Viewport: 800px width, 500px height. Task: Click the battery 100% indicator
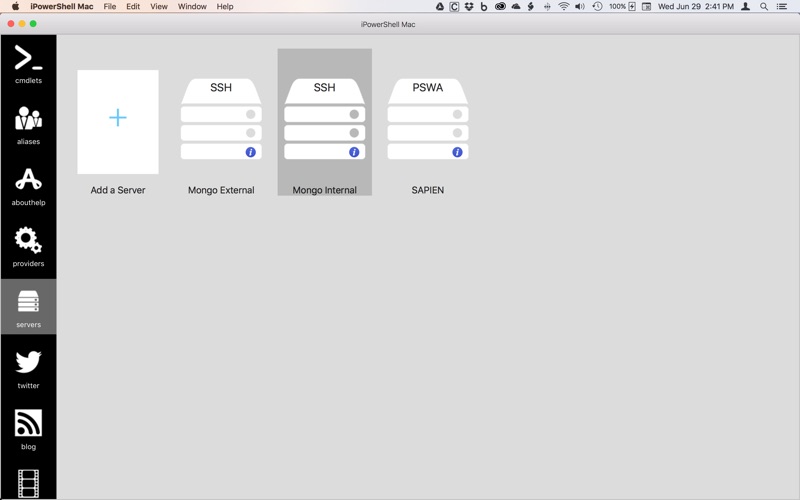[x=622, y=7]
